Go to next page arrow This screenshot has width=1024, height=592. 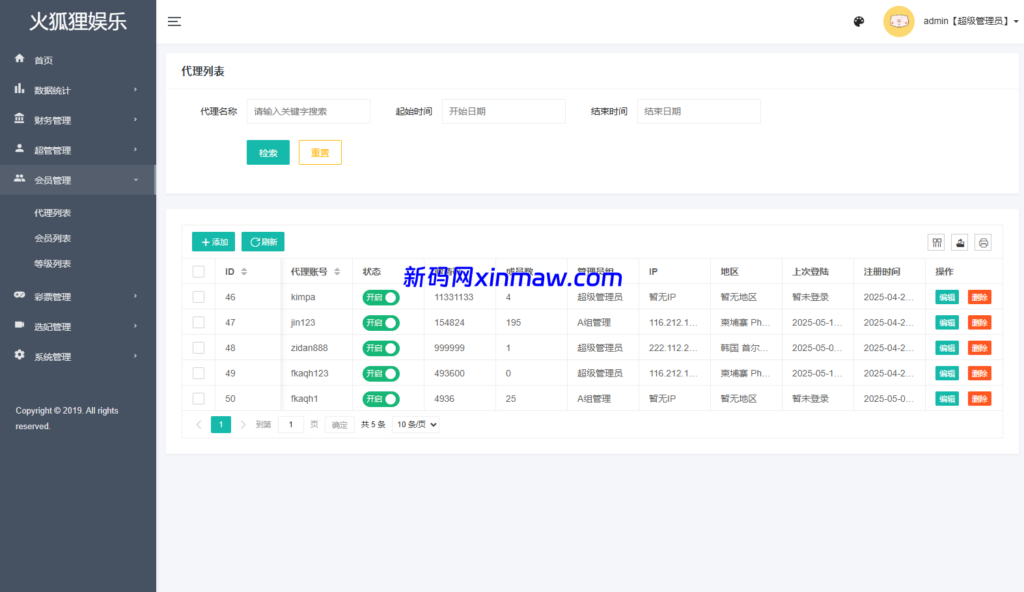pos(243,425)
